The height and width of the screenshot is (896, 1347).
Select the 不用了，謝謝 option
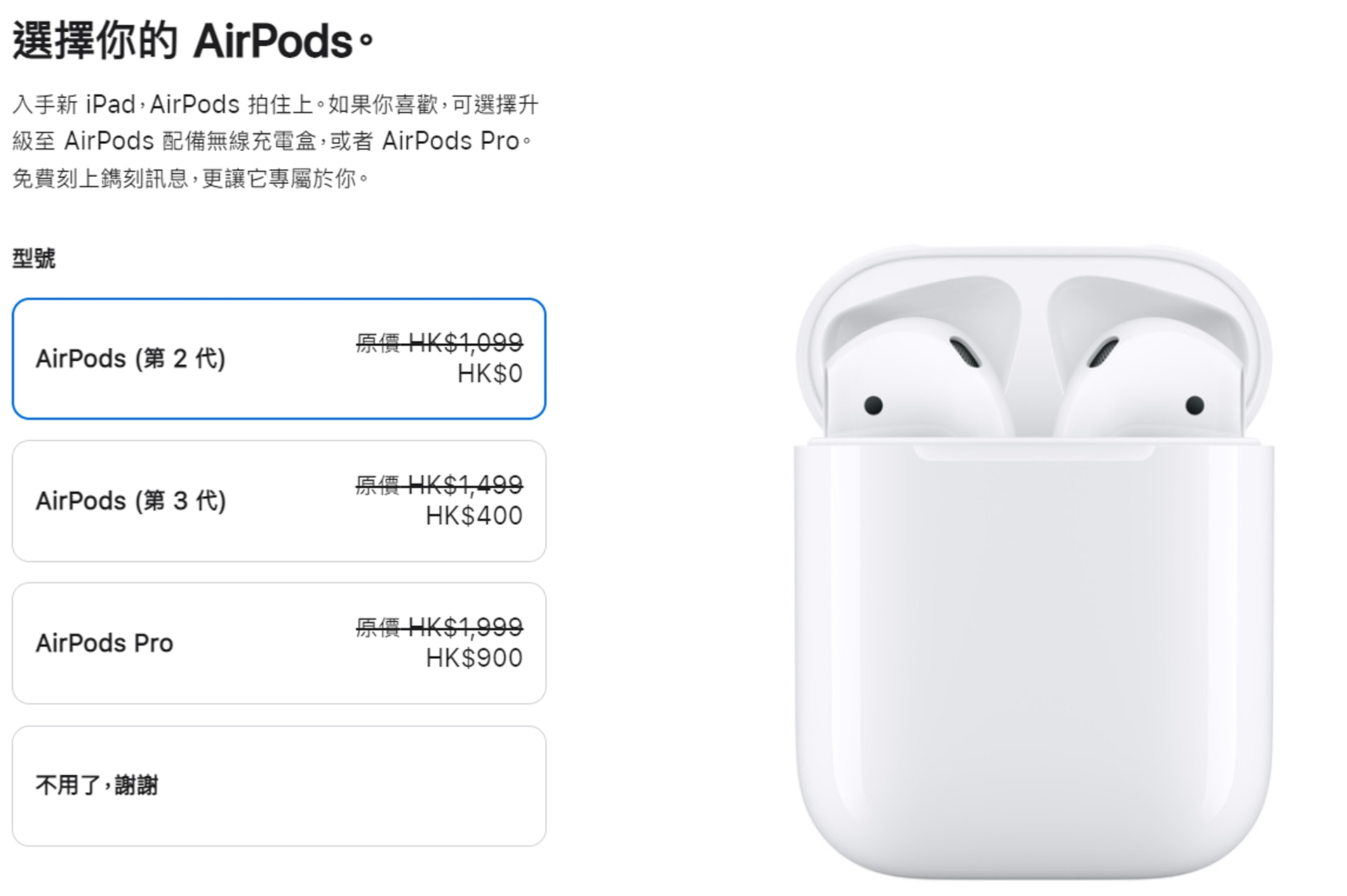click(x=279, y=786)
